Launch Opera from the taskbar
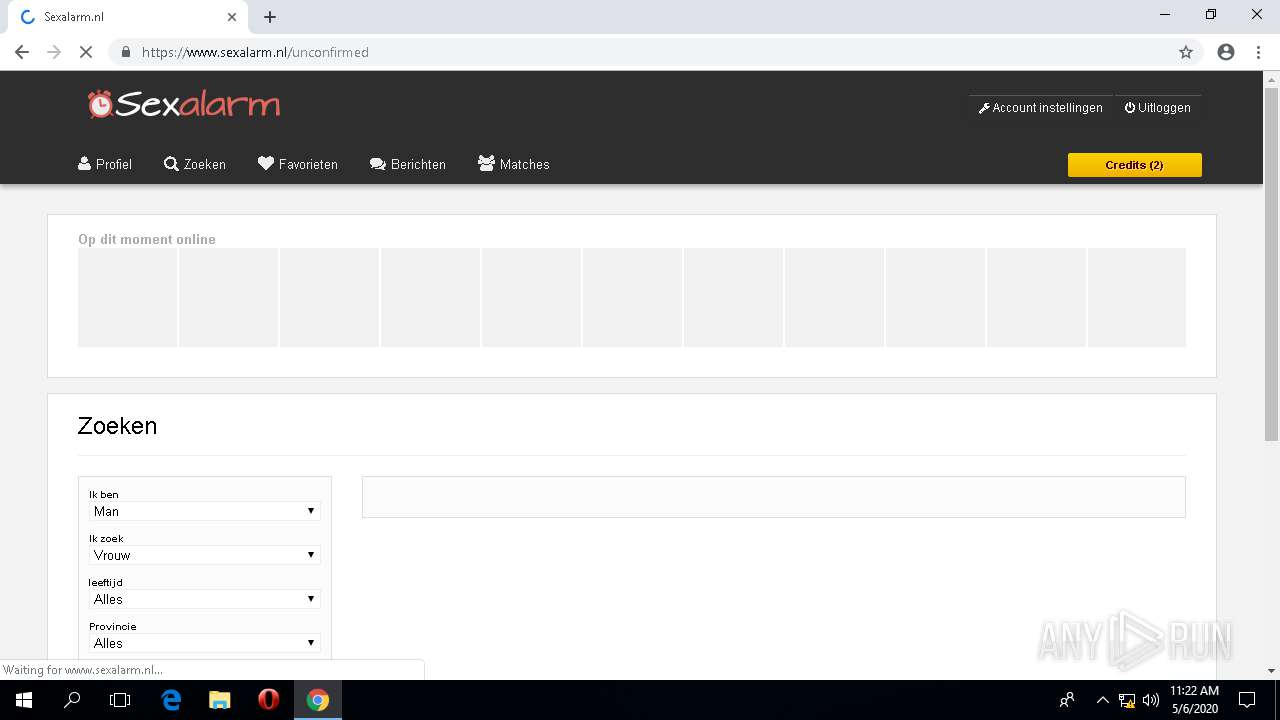 click(x=268, y=700)
